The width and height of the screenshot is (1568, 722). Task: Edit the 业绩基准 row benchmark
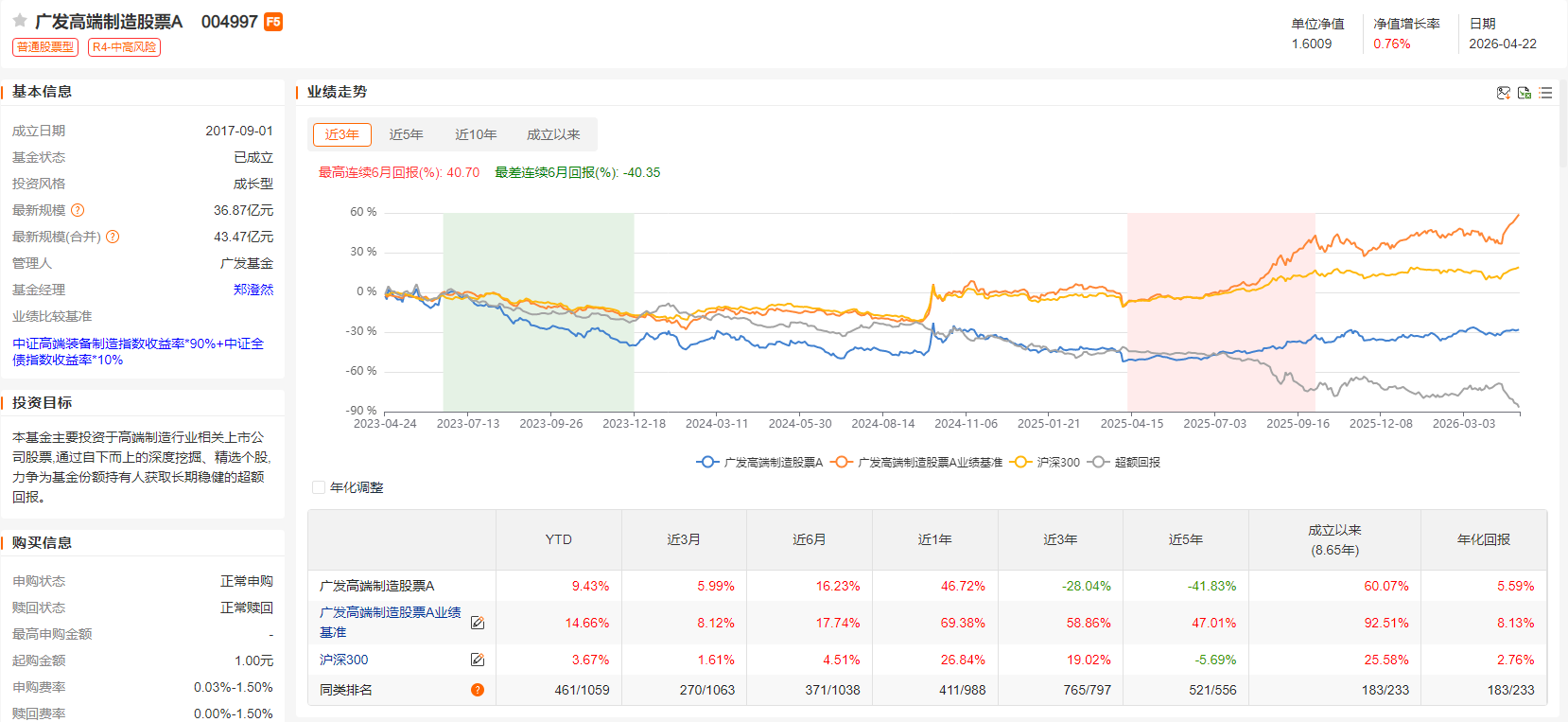(x=478, y=623)
